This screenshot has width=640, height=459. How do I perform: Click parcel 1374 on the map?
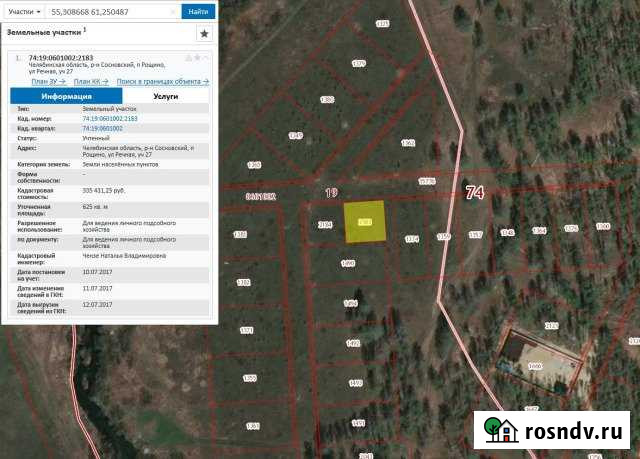pos(411,240)
